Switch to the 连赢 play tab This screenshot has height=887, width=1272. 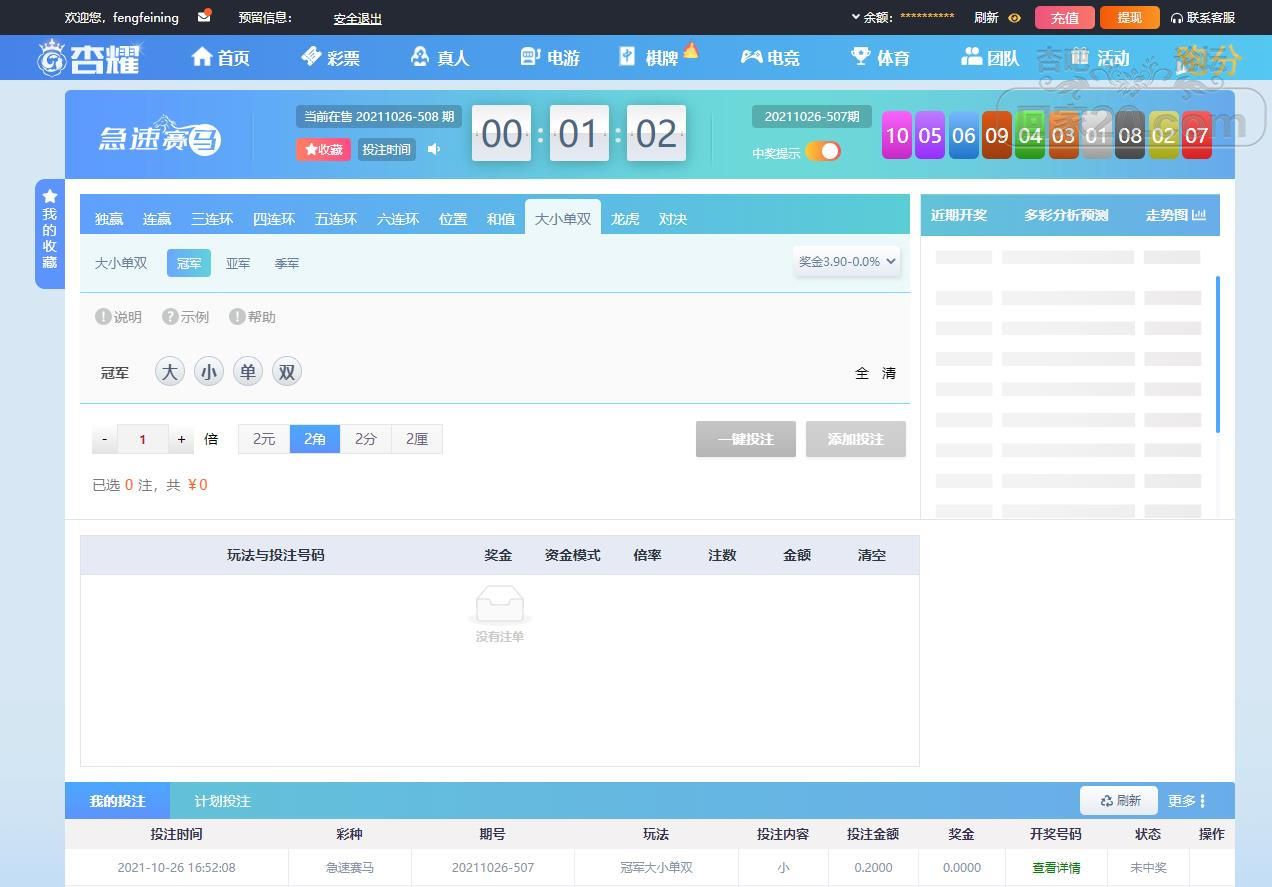157,219
